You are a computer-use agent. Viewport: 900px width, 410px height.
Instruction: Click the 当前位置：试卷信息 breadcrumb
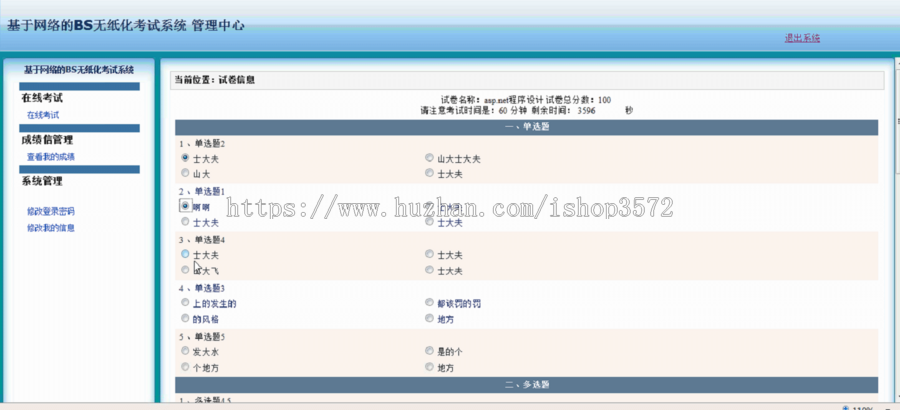pos(215,80)
